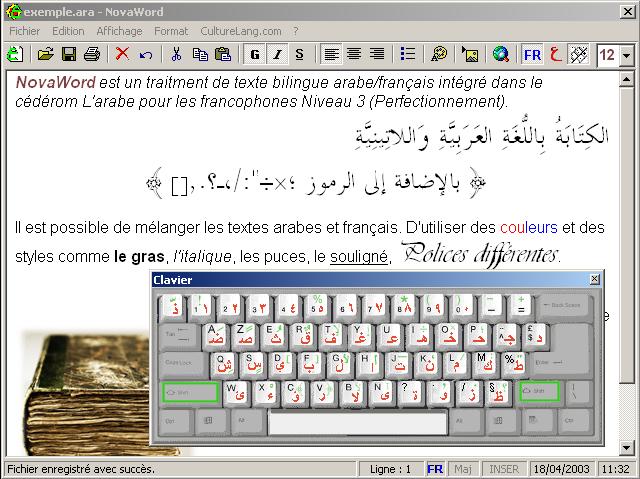Image resolution: width=640 pixels, height=479 pixels.
Task: Click the Open file folder icon
Action: coord(46,54)
